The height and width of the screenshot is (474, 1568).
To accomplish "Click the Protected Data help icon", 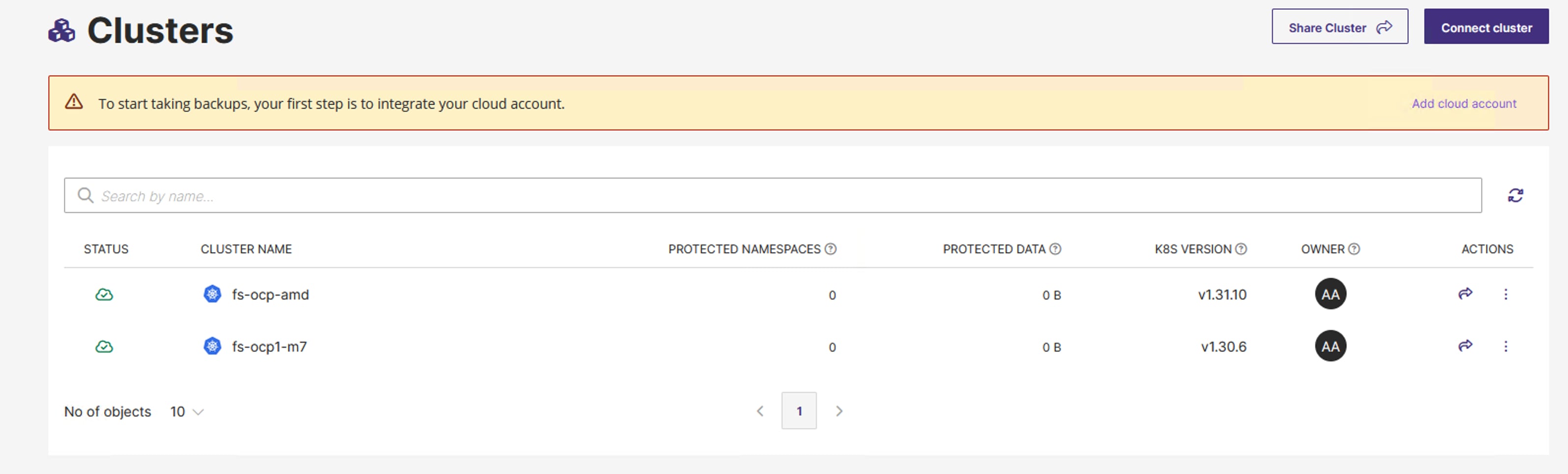I will (1055, 249).
